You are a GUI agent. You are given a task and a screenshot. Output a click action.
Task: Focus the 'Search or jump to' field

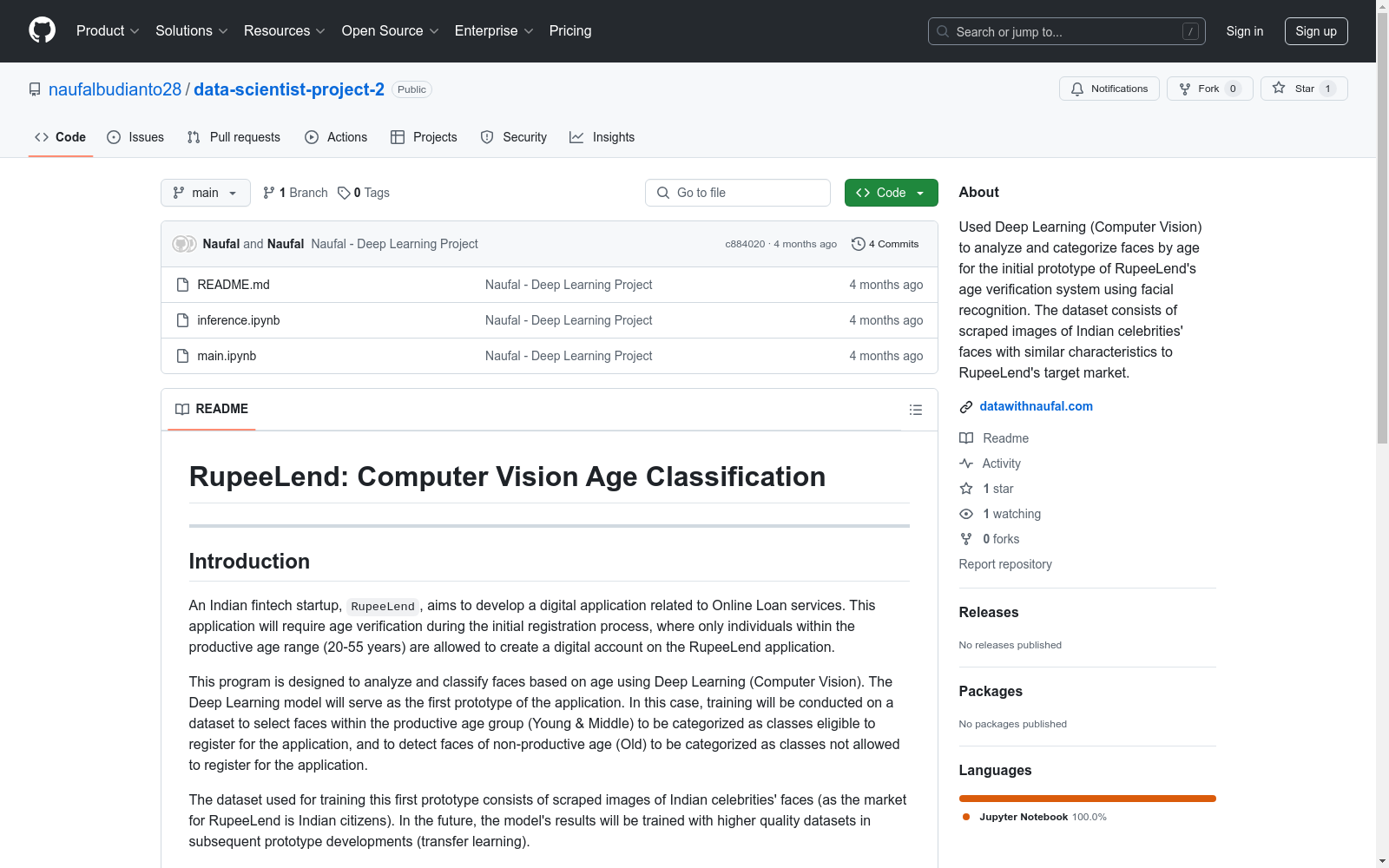(1067, 31)
